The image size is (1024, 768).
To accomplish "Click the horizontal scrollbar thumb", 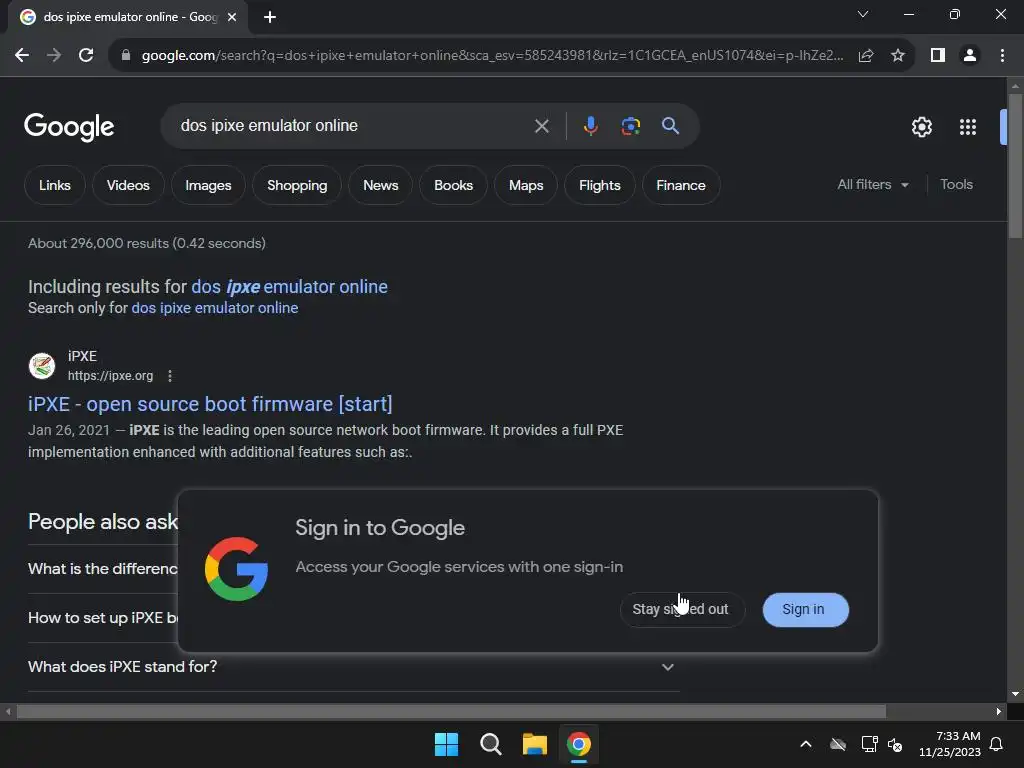I will click(x=451, y=711).
